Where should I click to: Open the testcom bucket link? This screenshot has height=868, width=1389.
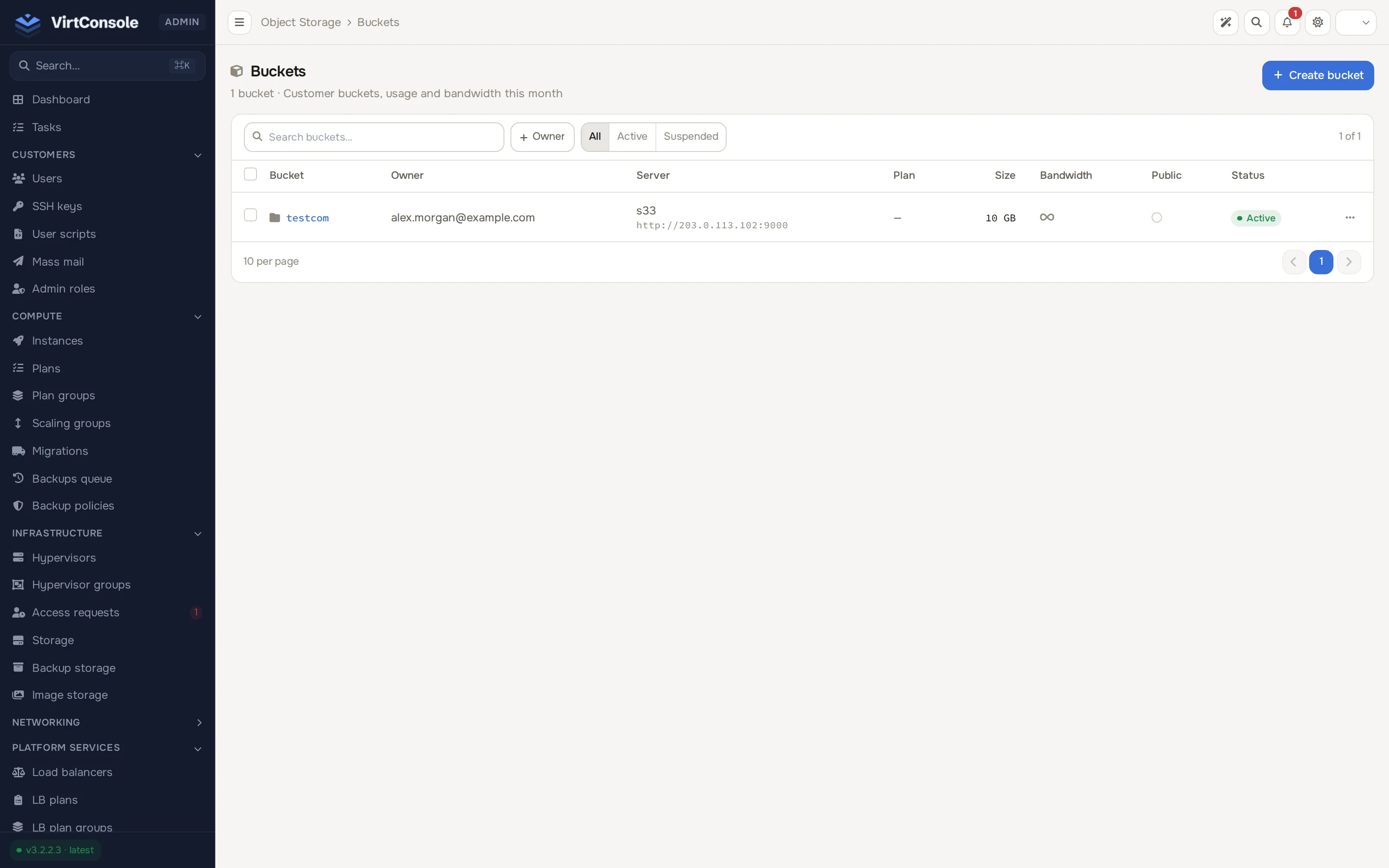point(308,218)
